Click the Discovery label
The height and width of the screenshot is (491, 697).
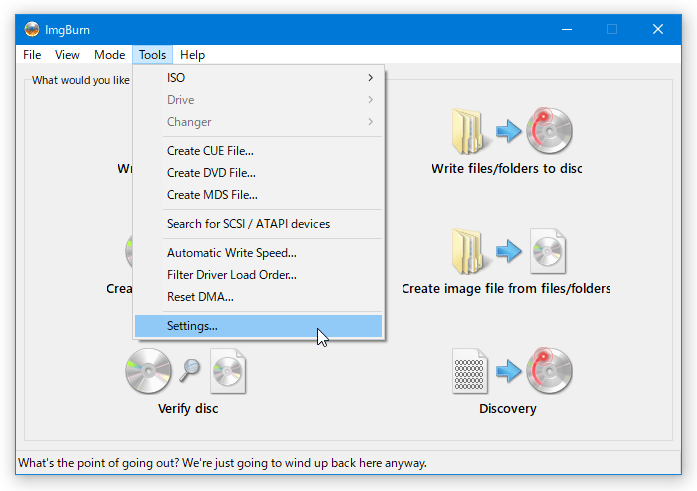click(508, 409)
